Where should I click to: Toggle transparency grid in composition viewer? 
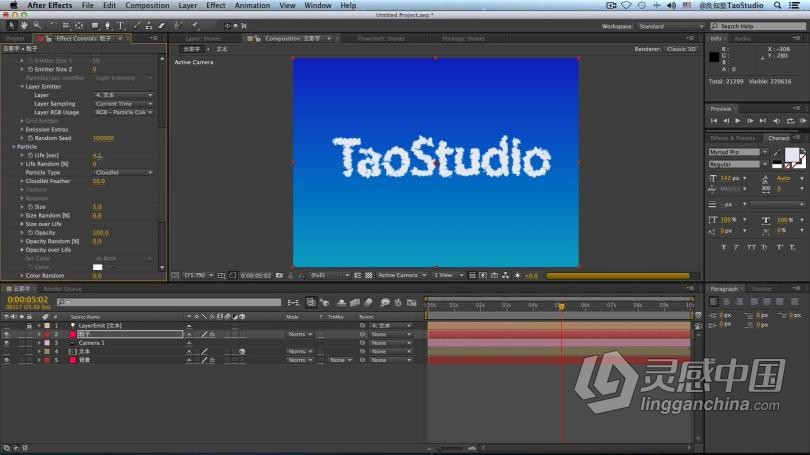coord(368,276)
